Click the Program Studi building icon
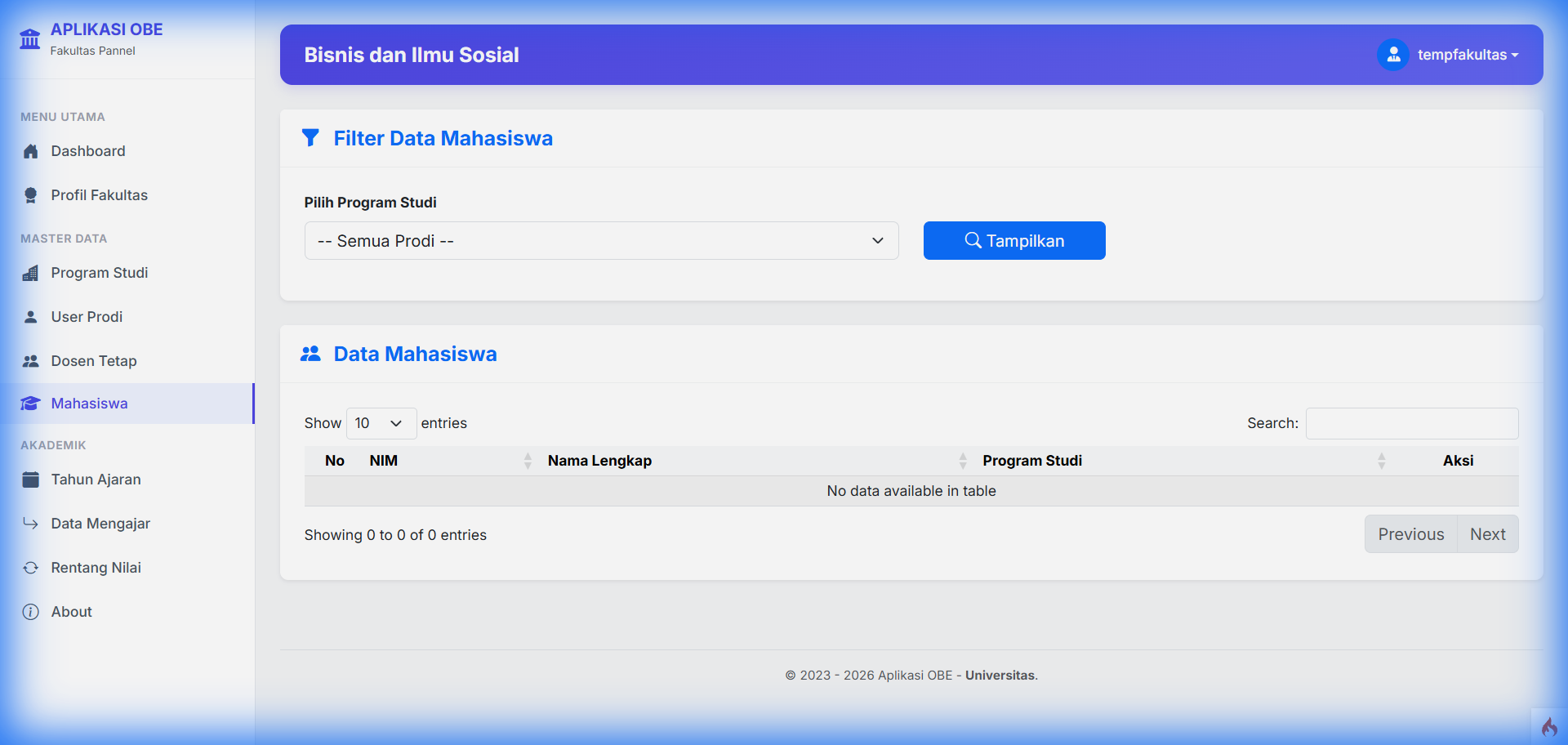This screenshot has width=1568, height=745. click(31, 273)
